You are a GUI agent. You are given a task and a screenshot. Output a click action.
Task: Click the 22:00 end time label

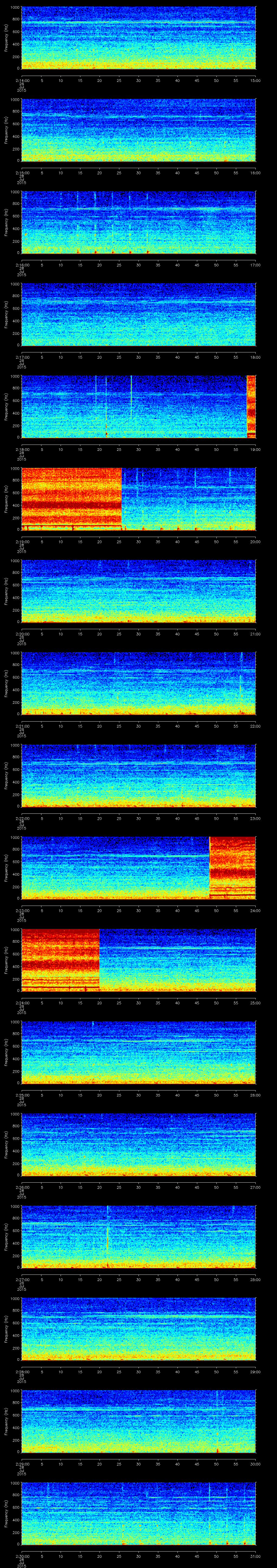[x=255, y=726]
